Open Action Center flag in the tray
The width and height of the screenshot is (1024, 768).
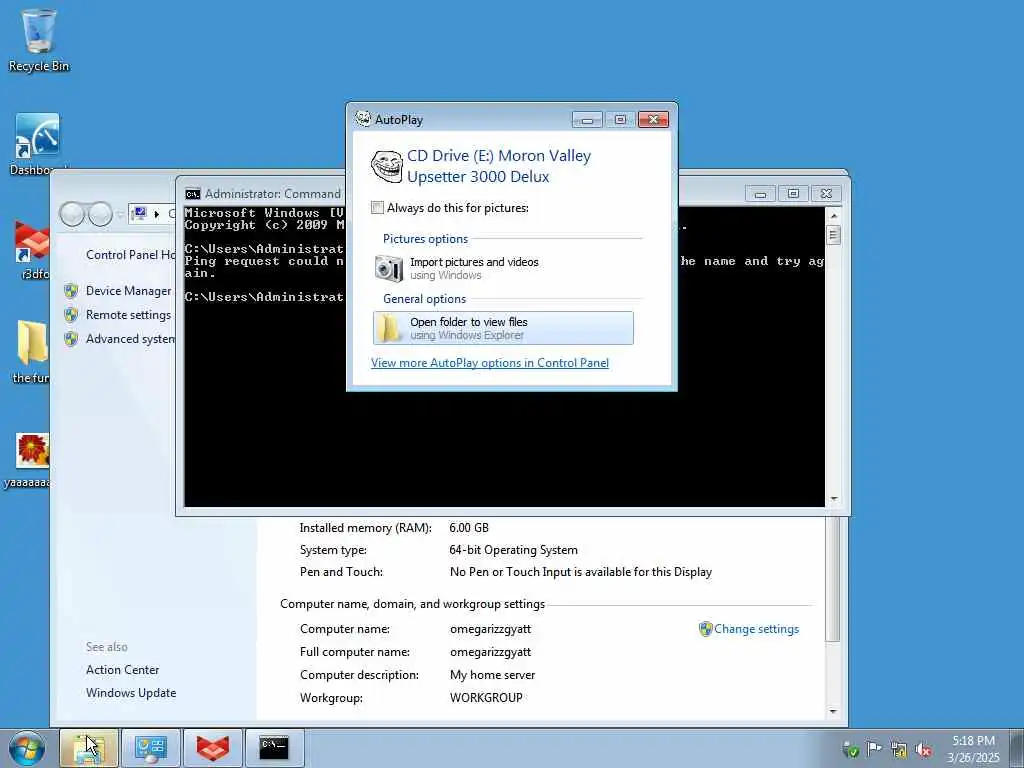tap(874, 749)
